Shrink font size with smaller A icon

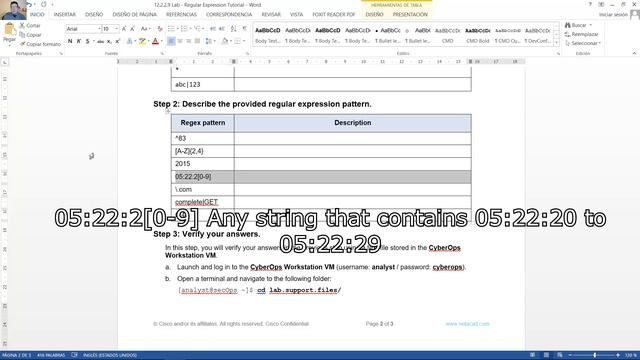[133, 29]
